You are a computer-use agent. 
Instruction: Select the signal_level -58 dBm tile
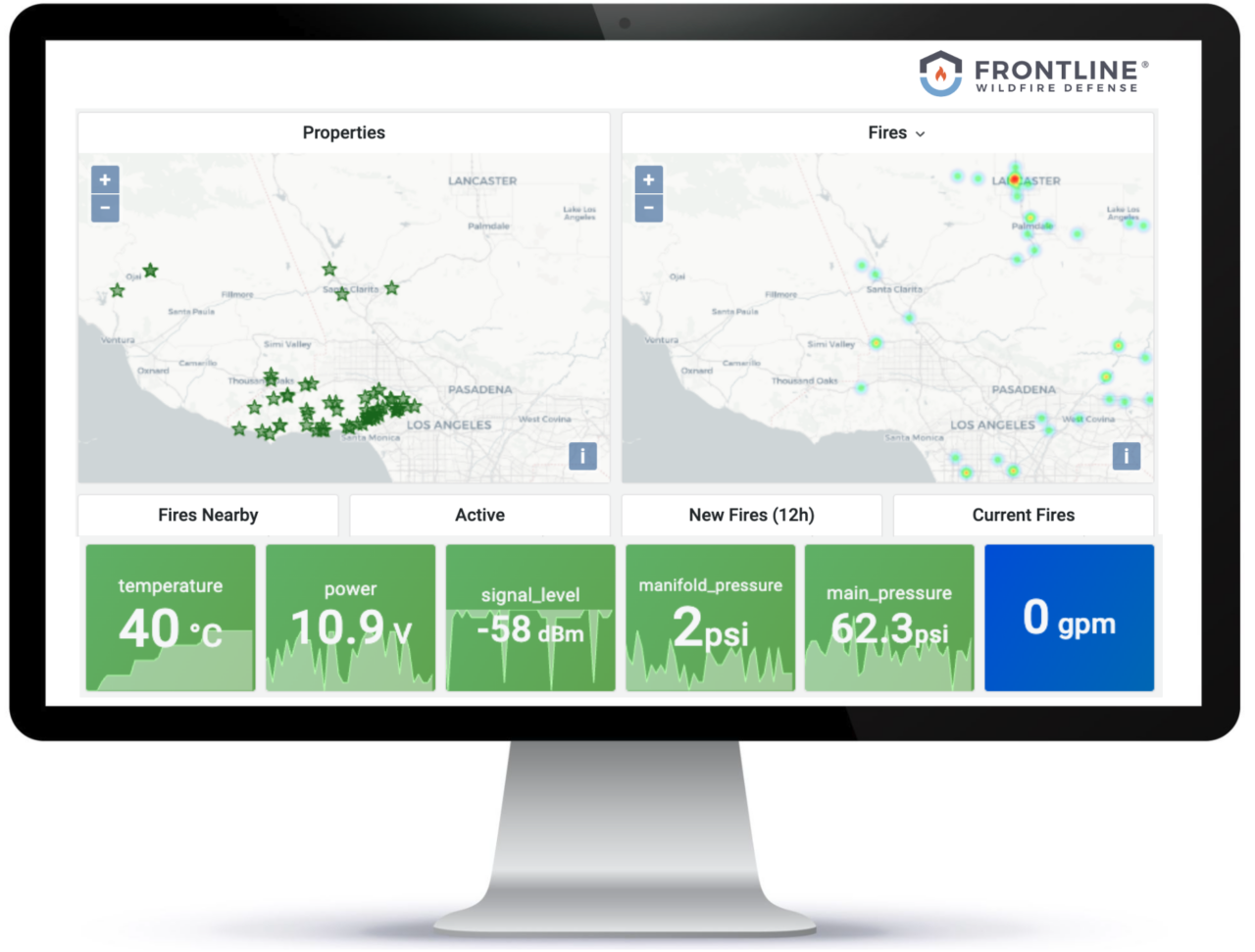(530, 618)
